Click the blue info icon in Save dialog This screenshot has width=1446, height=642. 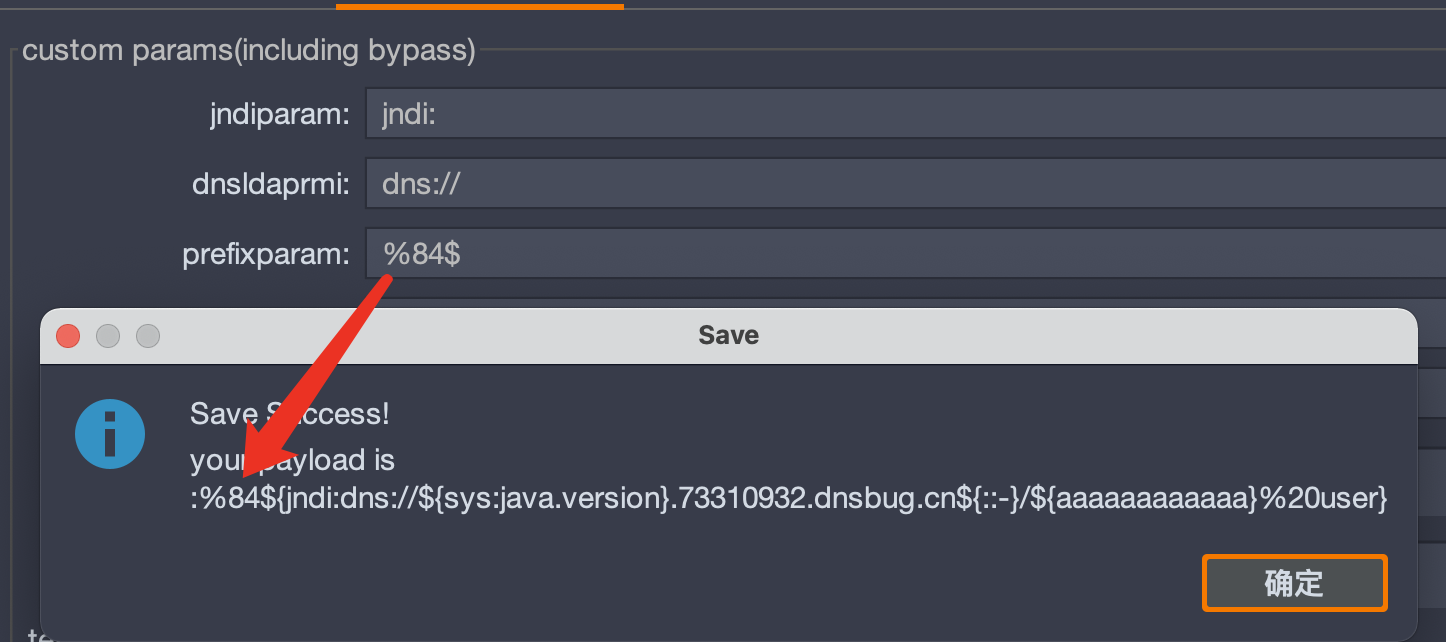111,434
